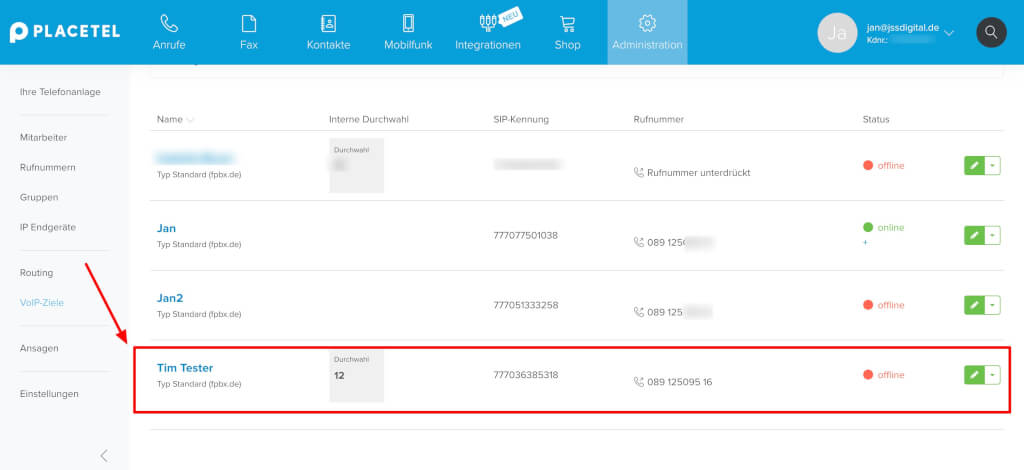
Task: Click the search magnifier button
Action: [991, 32]
